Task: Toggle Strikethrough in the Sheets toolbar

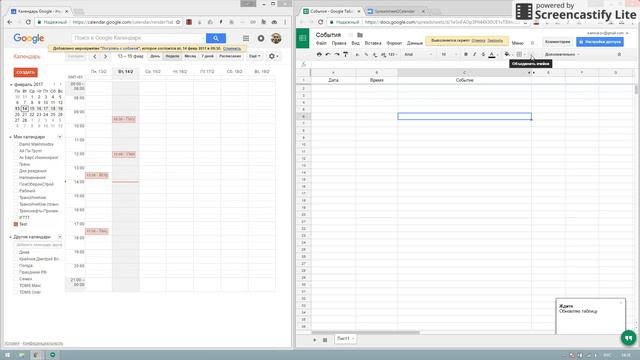Action: 483,54
